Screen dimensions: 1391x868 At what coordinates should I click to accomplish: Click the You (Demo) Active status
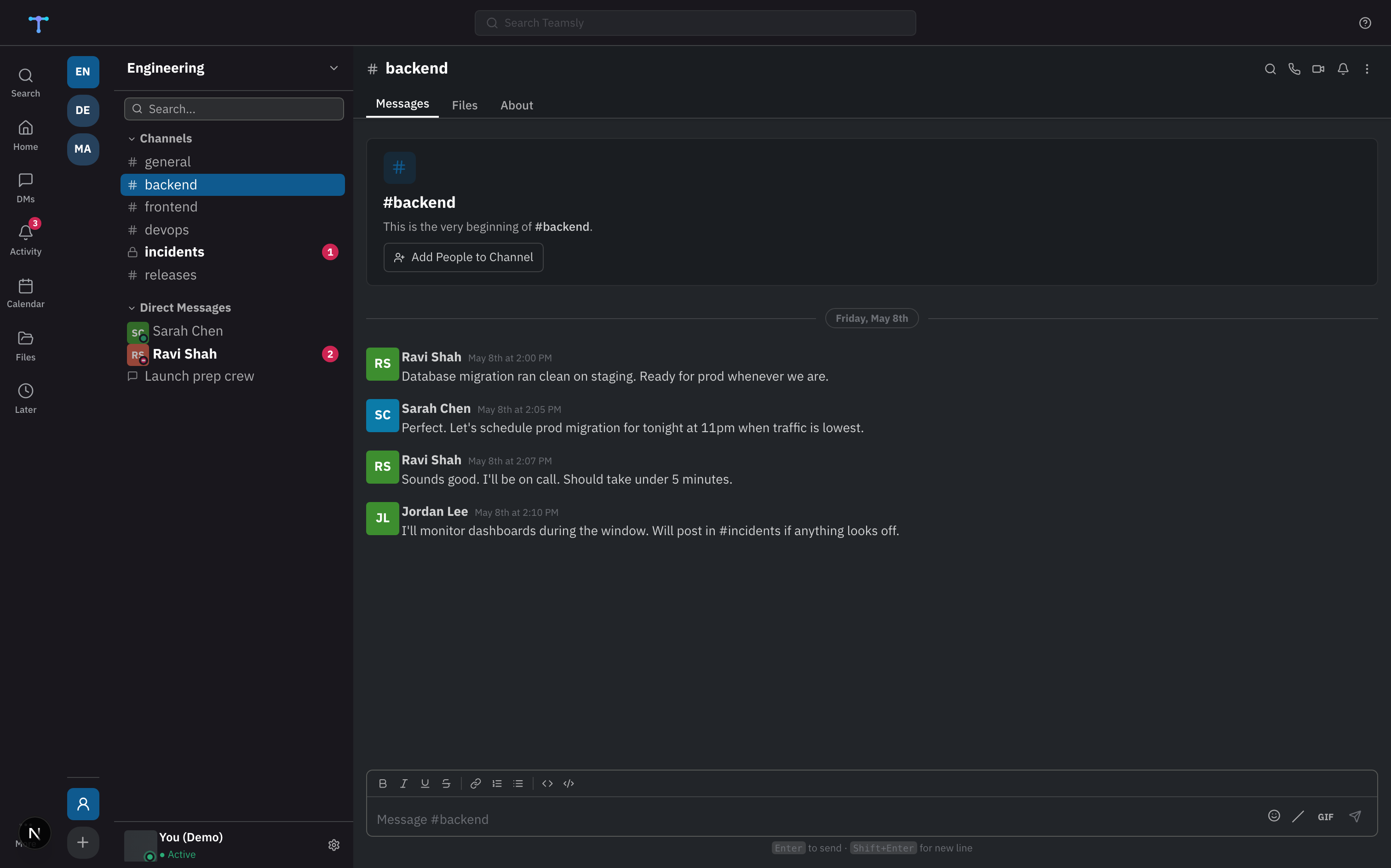[178, 854]
